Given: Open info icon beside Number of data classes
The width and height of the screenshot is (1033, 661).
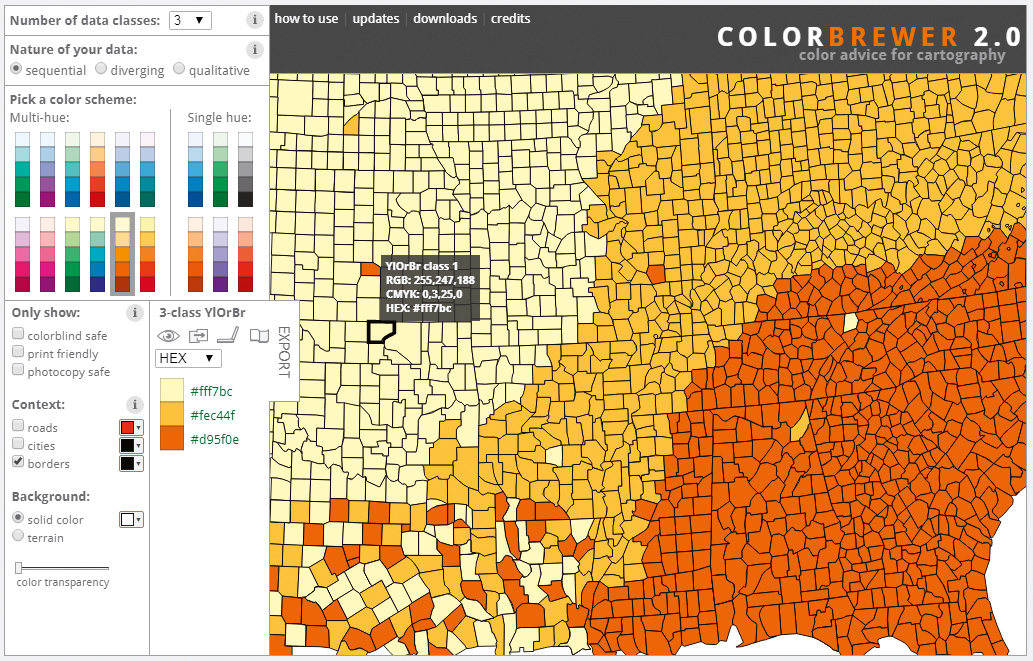Looking at the screenshot, I should pos(255,20).
